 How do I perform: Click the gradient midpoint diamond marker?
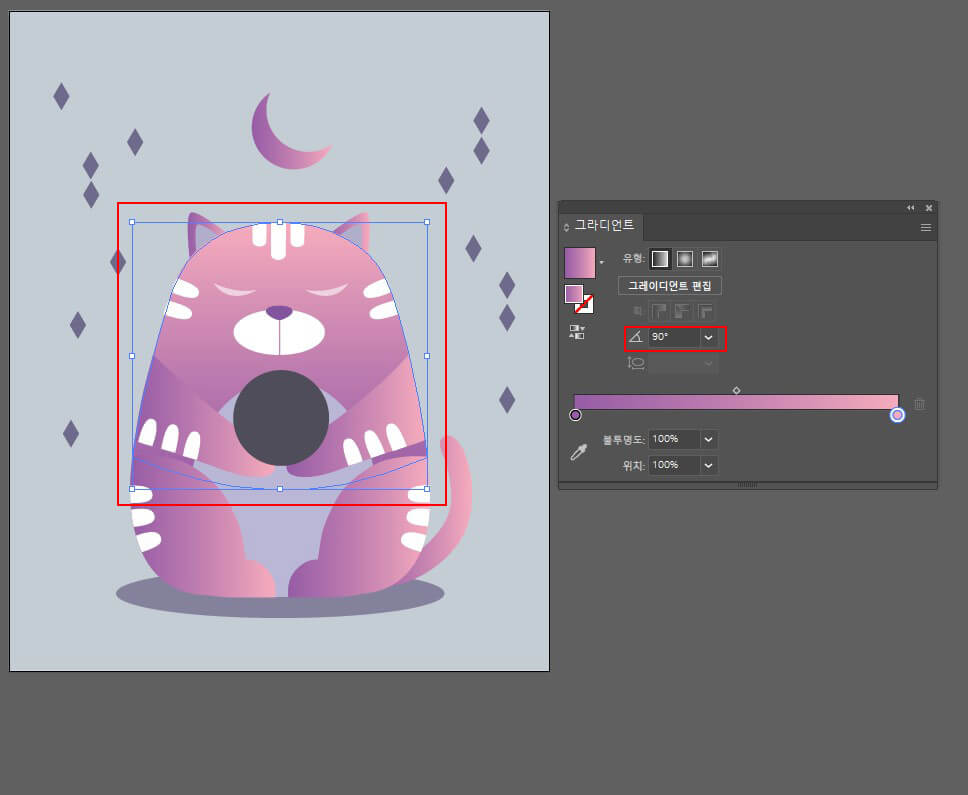coord(736,390)
